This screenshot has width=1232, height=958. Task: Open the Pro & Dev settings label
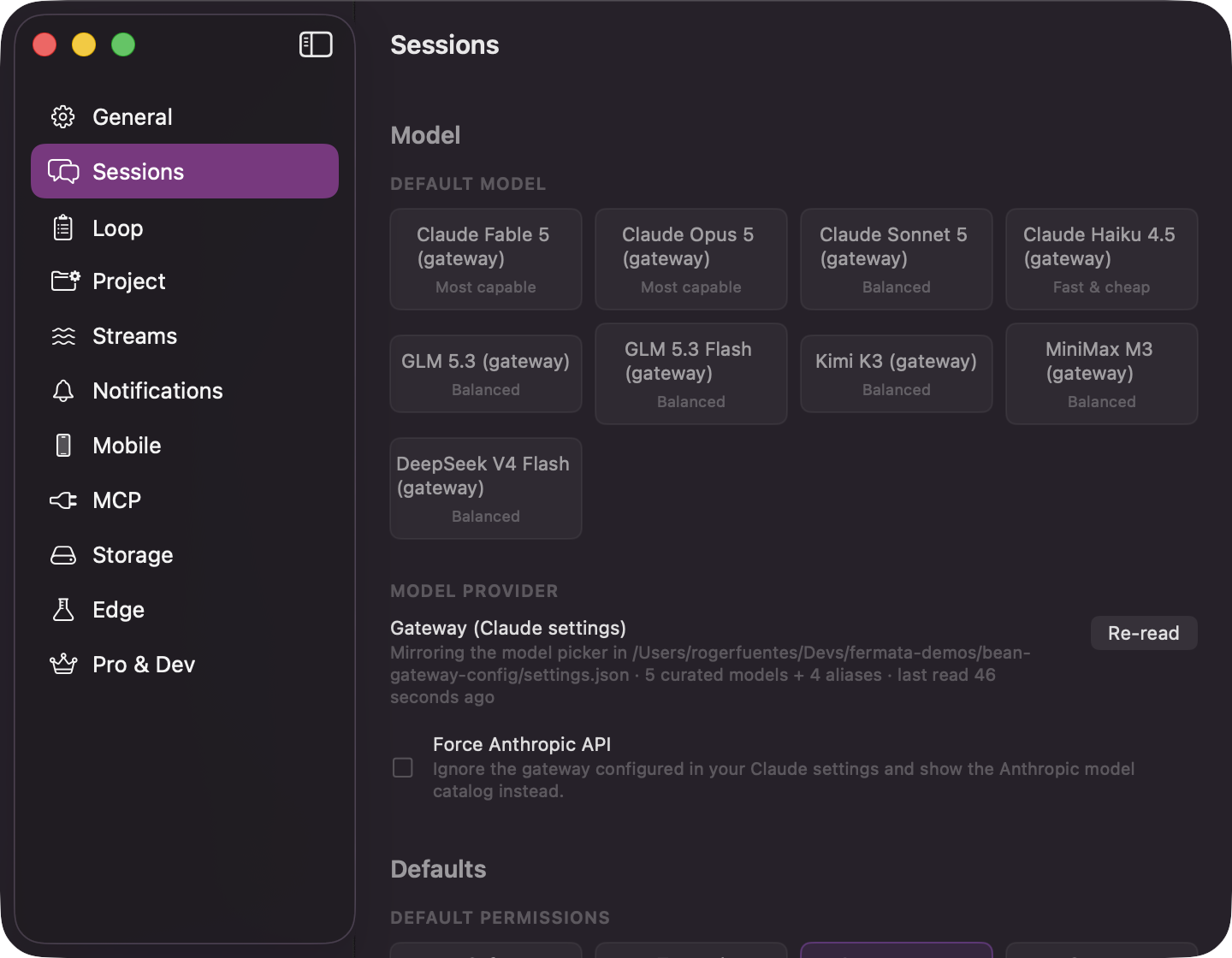[x=144, y=665]
